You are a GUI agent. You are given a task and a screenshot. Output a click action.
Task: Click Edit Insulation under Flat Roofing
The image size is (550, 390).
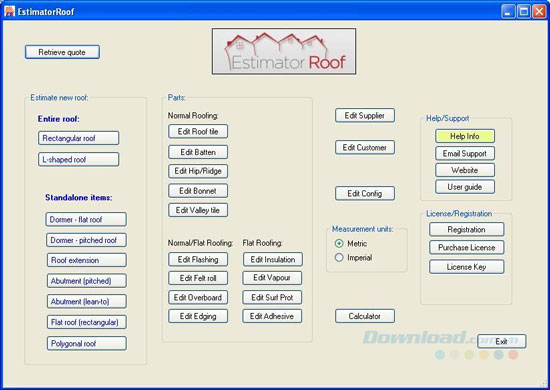(273, 260)
